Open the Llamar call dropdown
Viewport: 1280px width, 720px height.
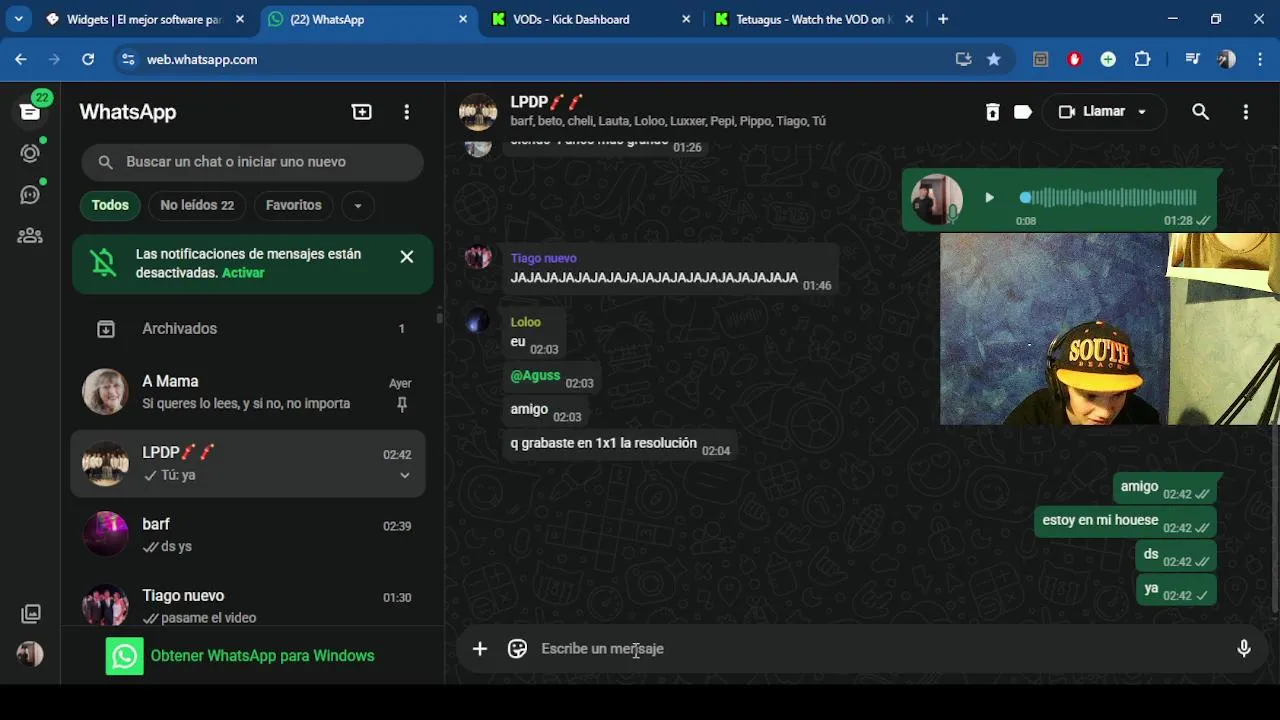tap(1103, 112)
